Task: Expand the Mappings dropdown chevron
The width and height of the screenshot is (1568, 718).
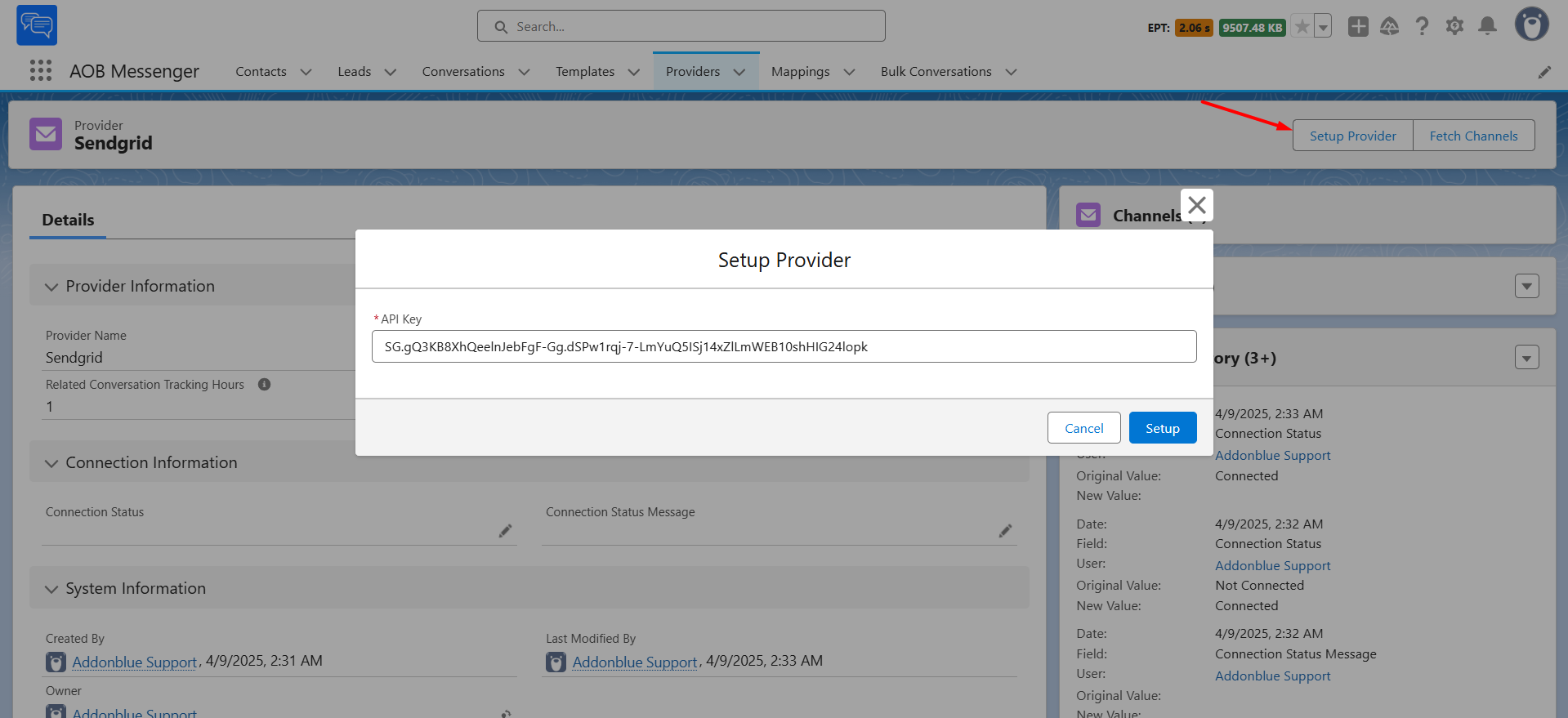Action: 849,72
